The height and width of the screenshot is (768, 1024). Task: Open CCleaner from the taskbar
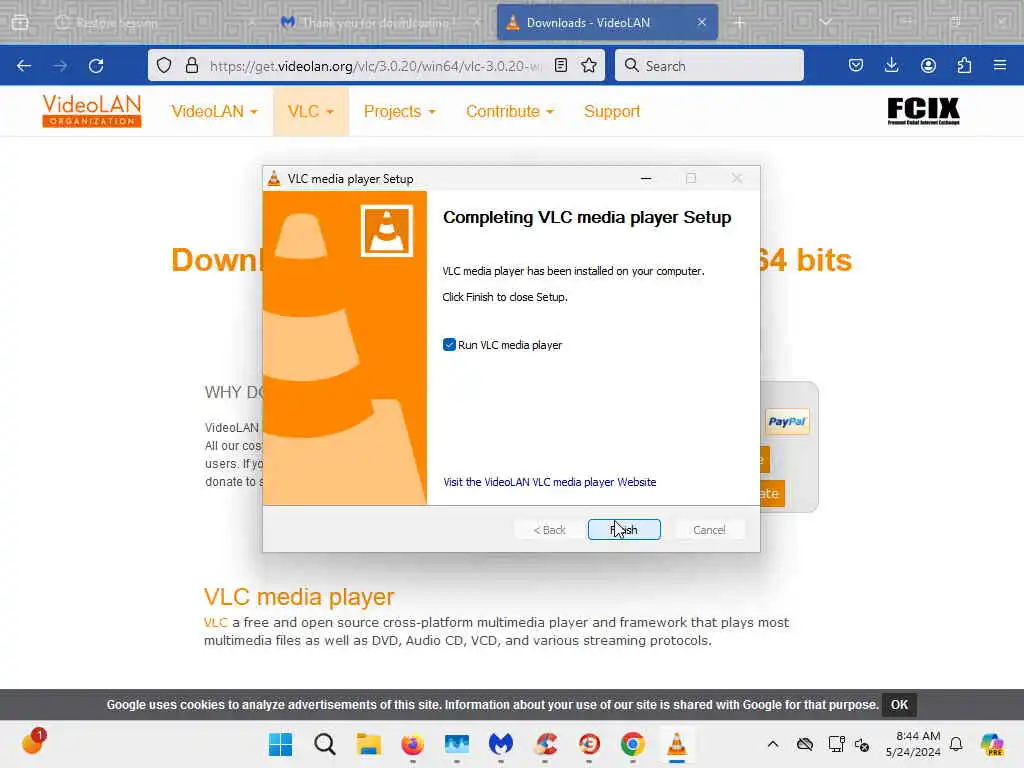[x=545, y=744]
